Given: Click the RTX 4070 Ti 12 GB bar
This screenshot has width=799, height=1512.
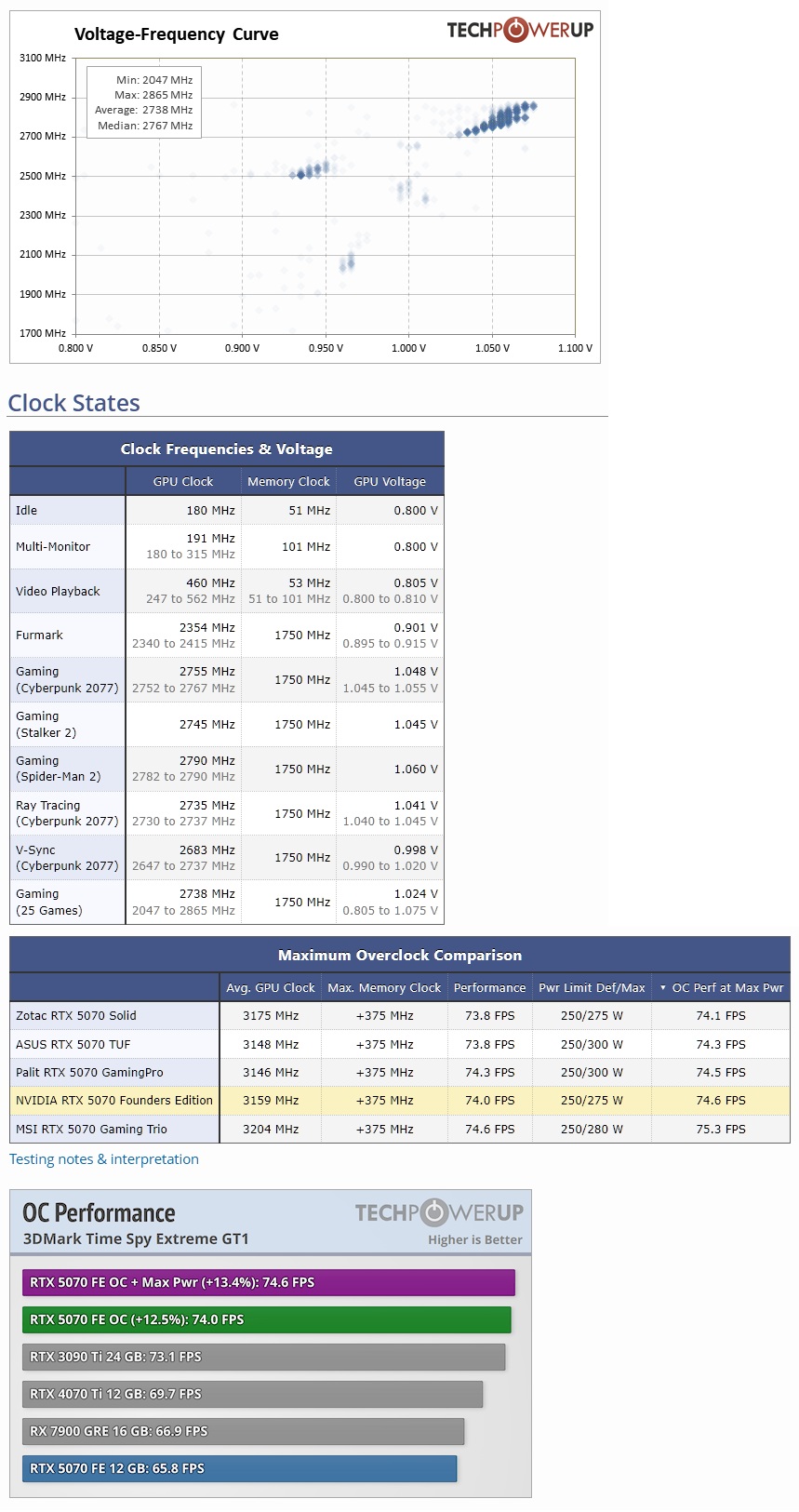Looking at the screenshot, I should coord(253,1394).
